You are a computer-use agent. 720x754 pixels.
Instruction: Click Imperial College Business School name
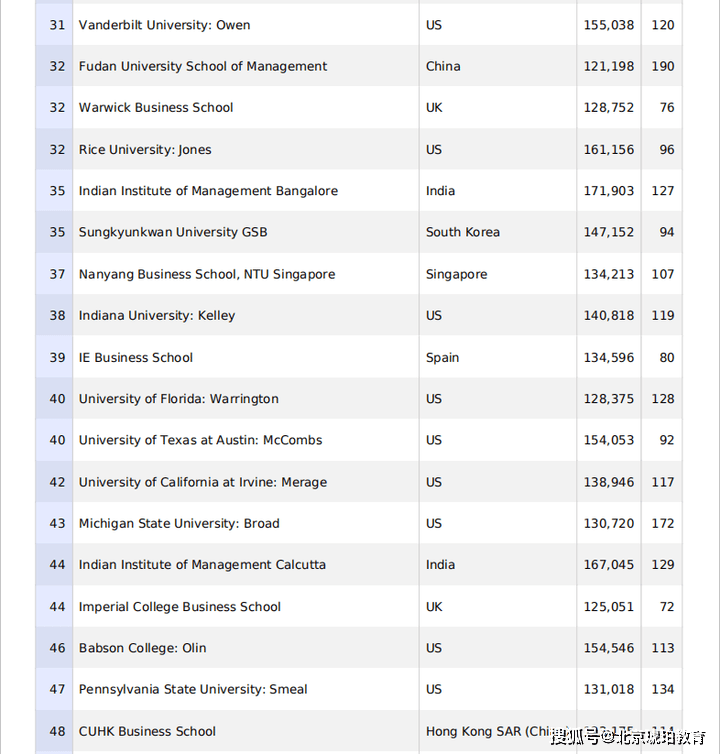pyautogui.click(x=180, y=607)
